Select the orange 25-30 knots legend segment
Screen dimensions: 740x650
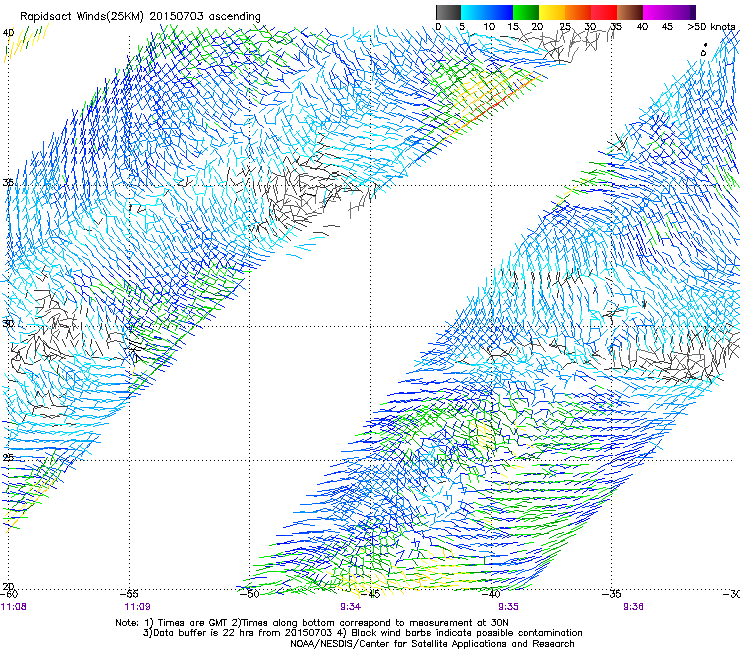click(578, 12)
